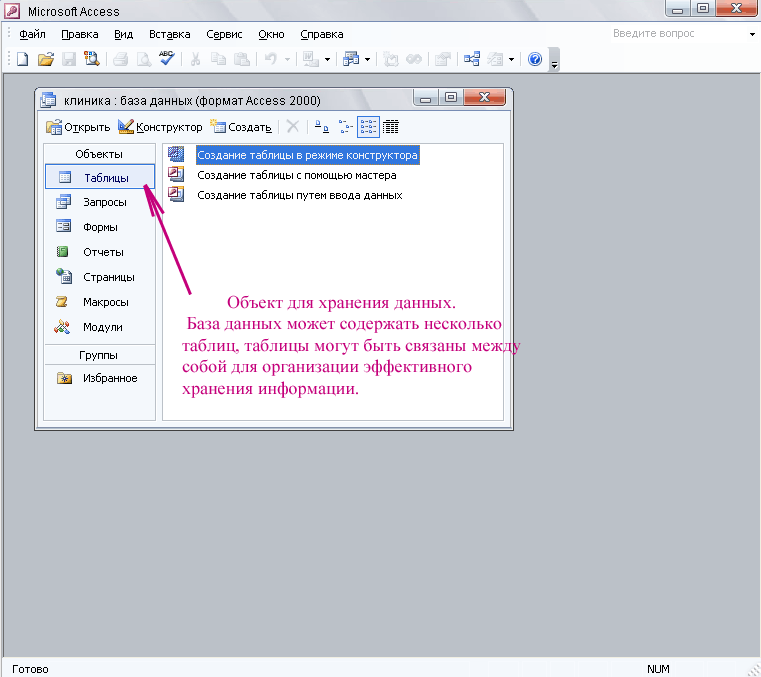Select Модули in objects pane

(x=99, y=327)
